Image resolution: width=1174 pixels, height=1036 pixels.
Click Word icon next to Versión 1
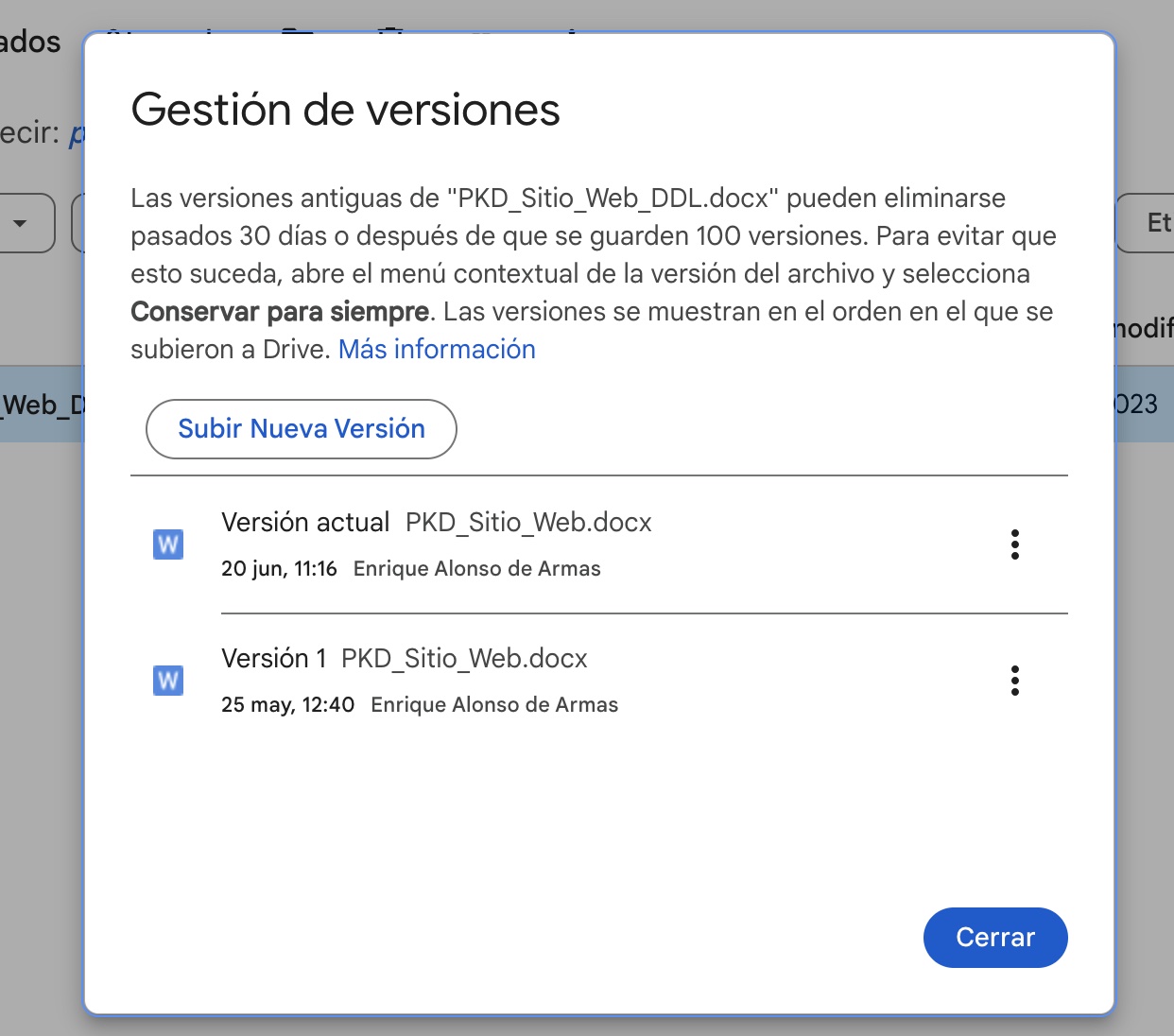pos(168,681)
